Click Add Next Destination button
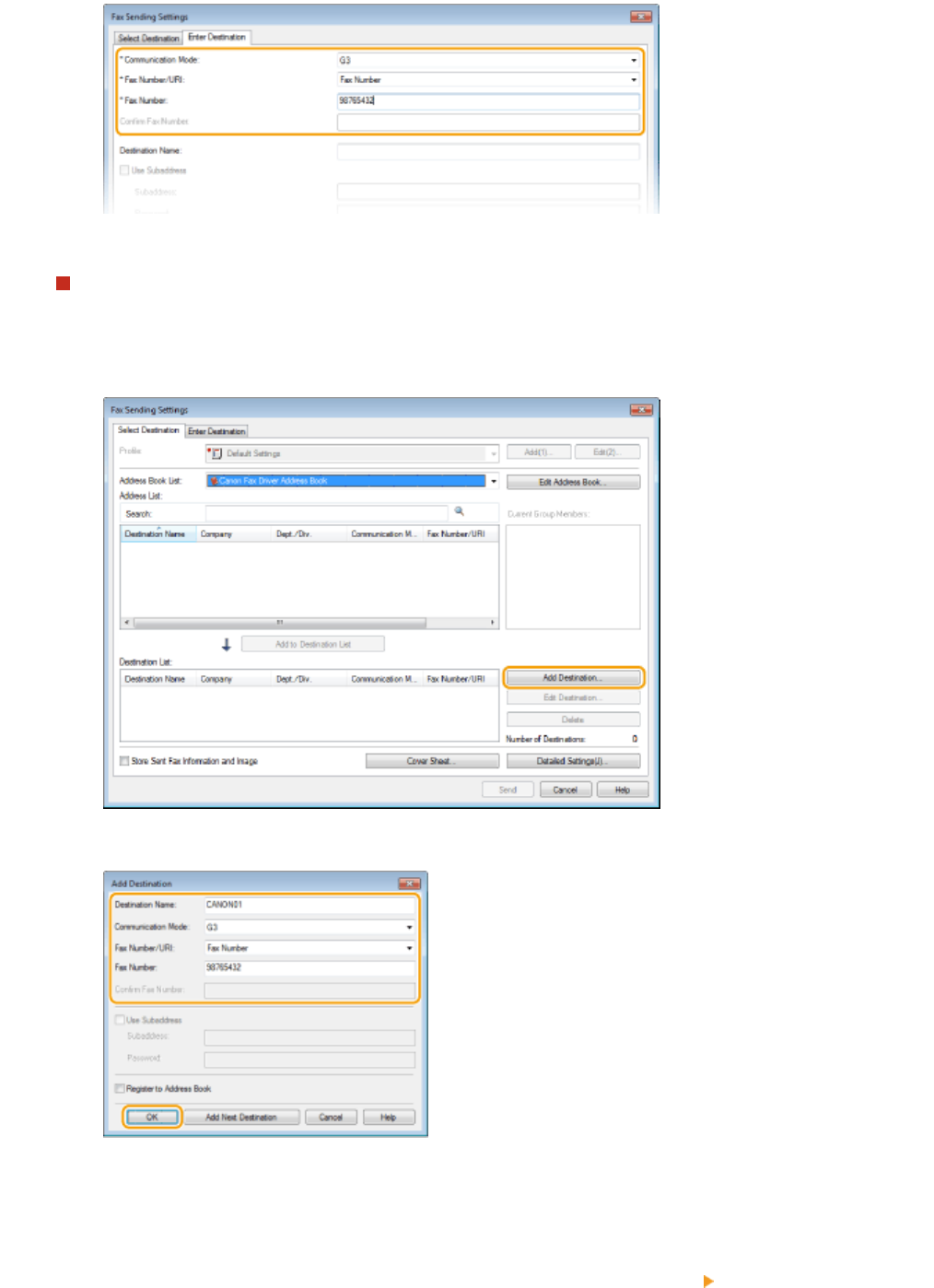The height and width of the screenshot is (1288, 934). (x=241, y=1117)
